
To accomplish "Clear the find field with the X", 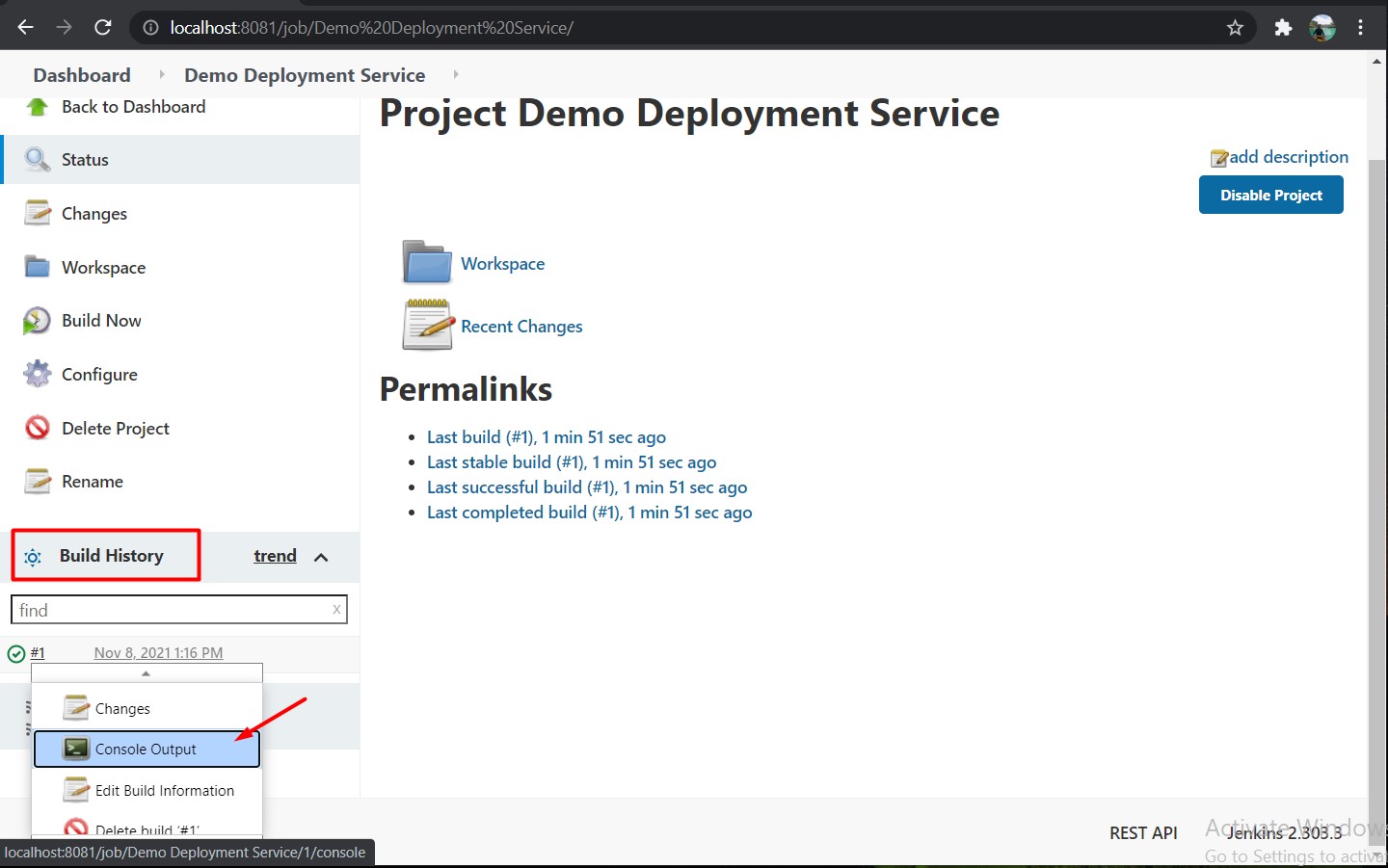I will tap(336, 610).
